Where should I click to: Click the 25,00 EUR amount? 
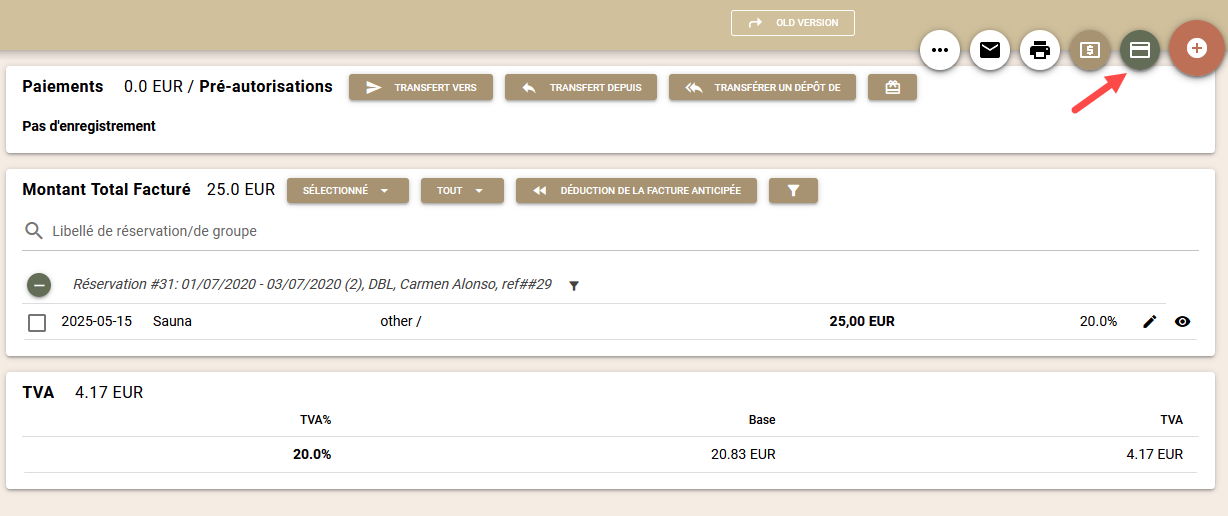pyautogui.click(x=862, y=321)
